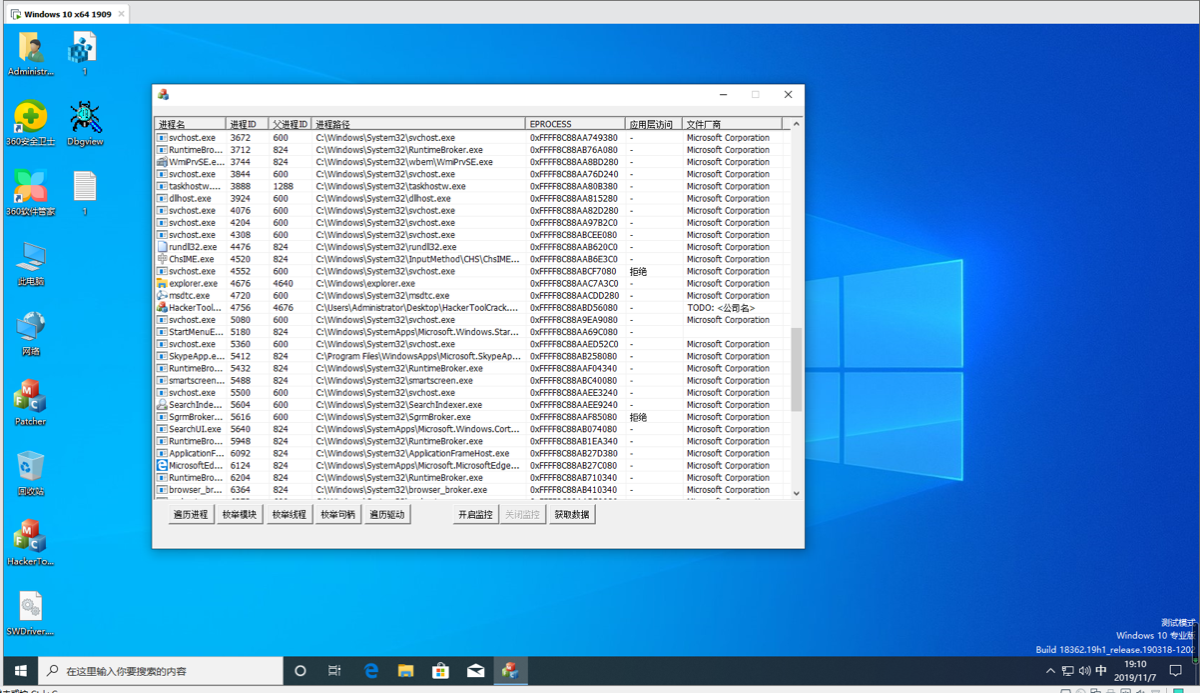Viewport: 1200px width, 693px height.
Task: Select the SkypeApp process row
Action: tap(472, 356)
